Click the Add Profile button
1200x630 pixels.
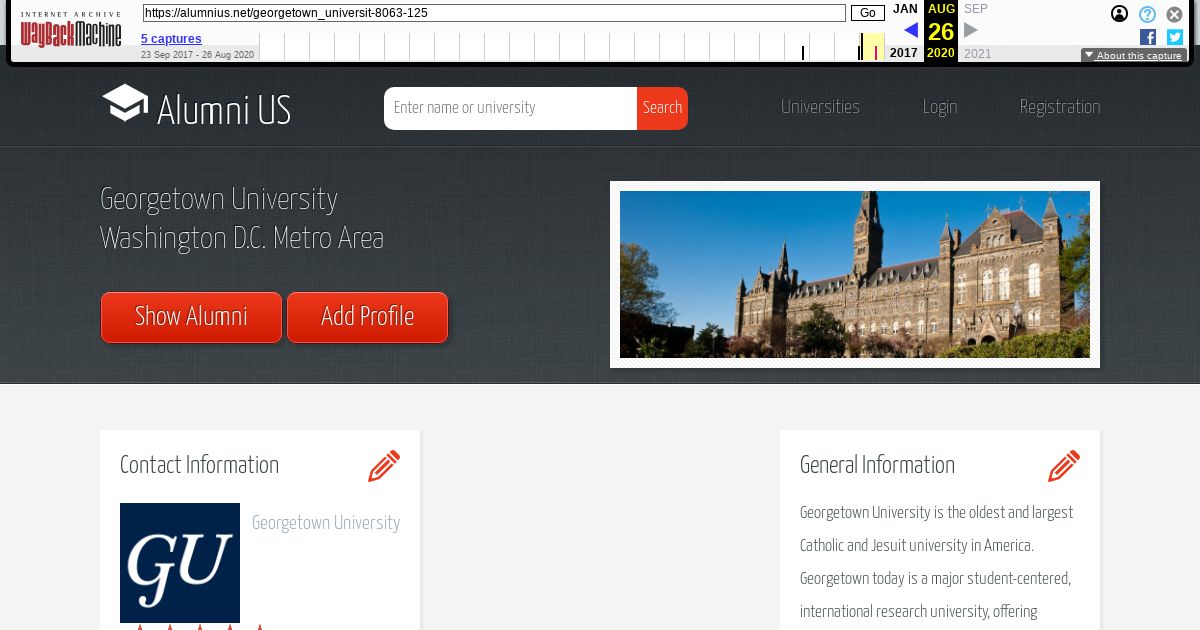367,317
